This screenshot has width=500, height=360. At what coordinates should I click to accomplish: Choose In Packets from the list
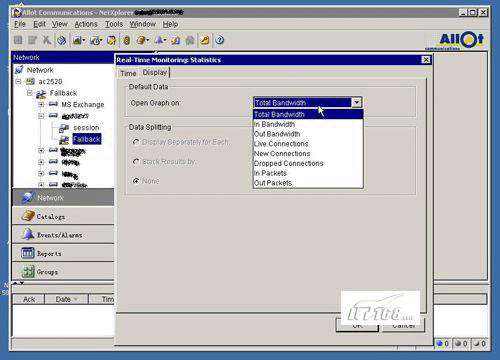(308, 173)
